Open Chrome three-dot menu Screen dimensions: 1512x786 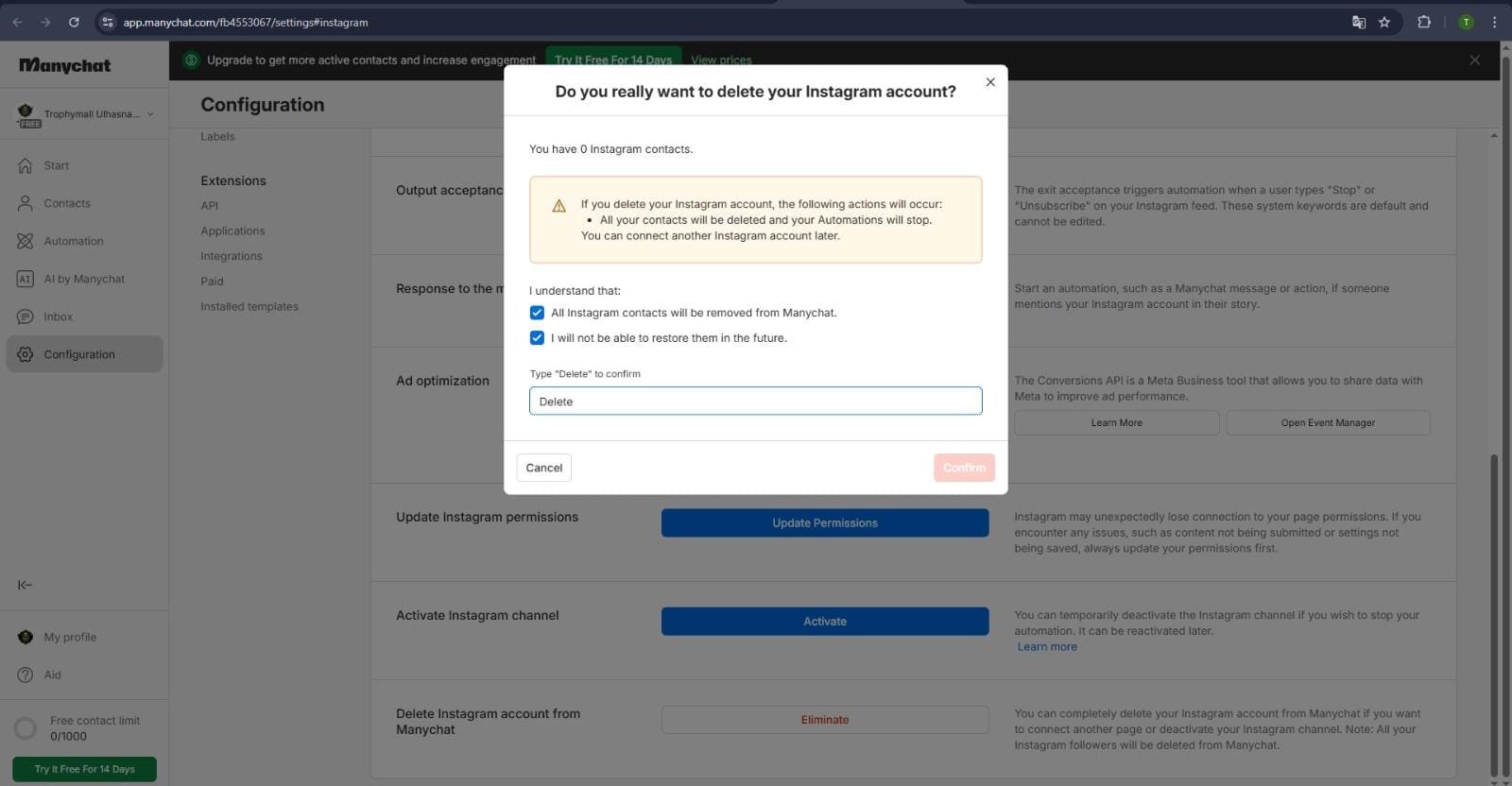tap(1494, 22)
